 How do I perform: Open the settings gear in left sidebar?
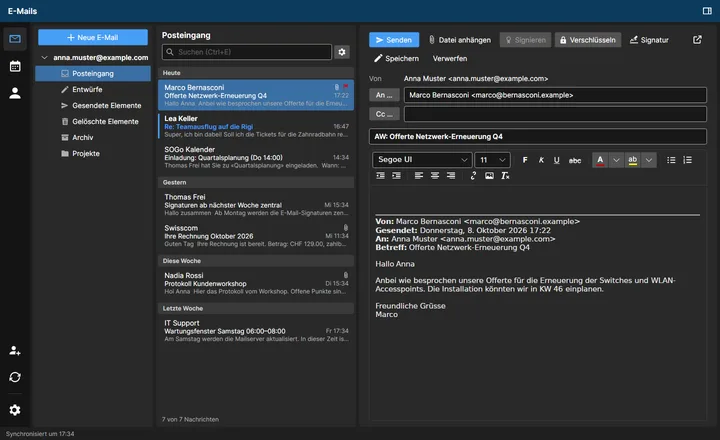click(x=15, y=410)
